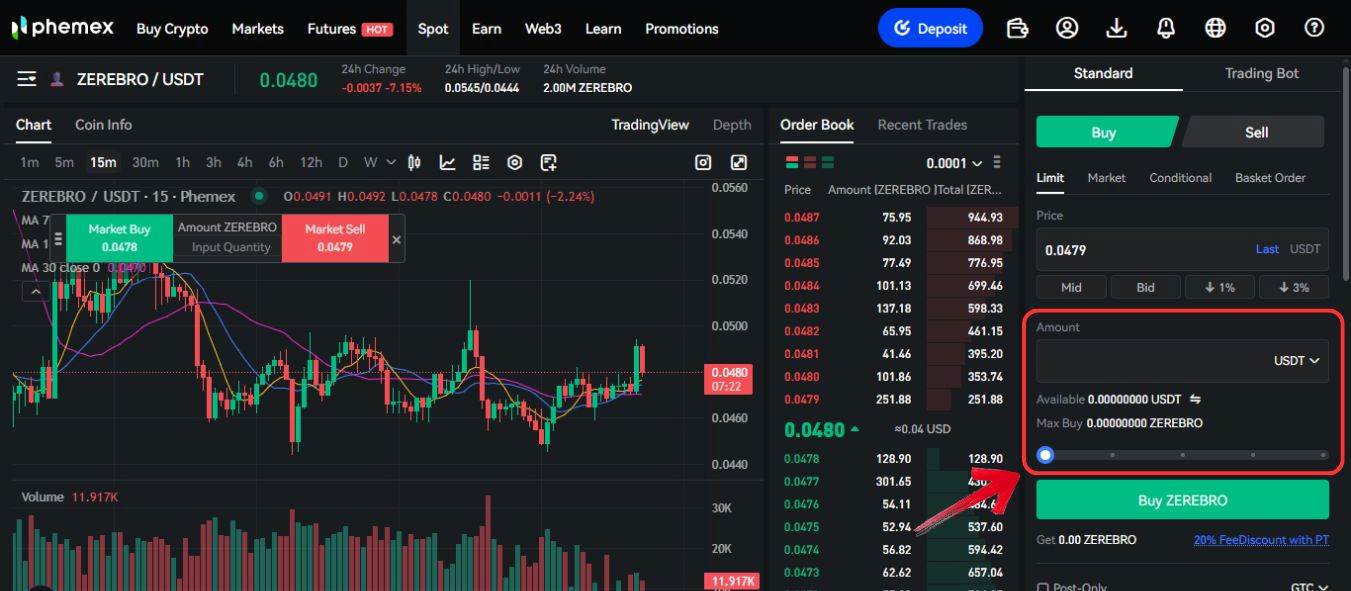This screenshot has height=591, width=1351.
Task: Click the Mid price button
Action: pos(1071,287)
